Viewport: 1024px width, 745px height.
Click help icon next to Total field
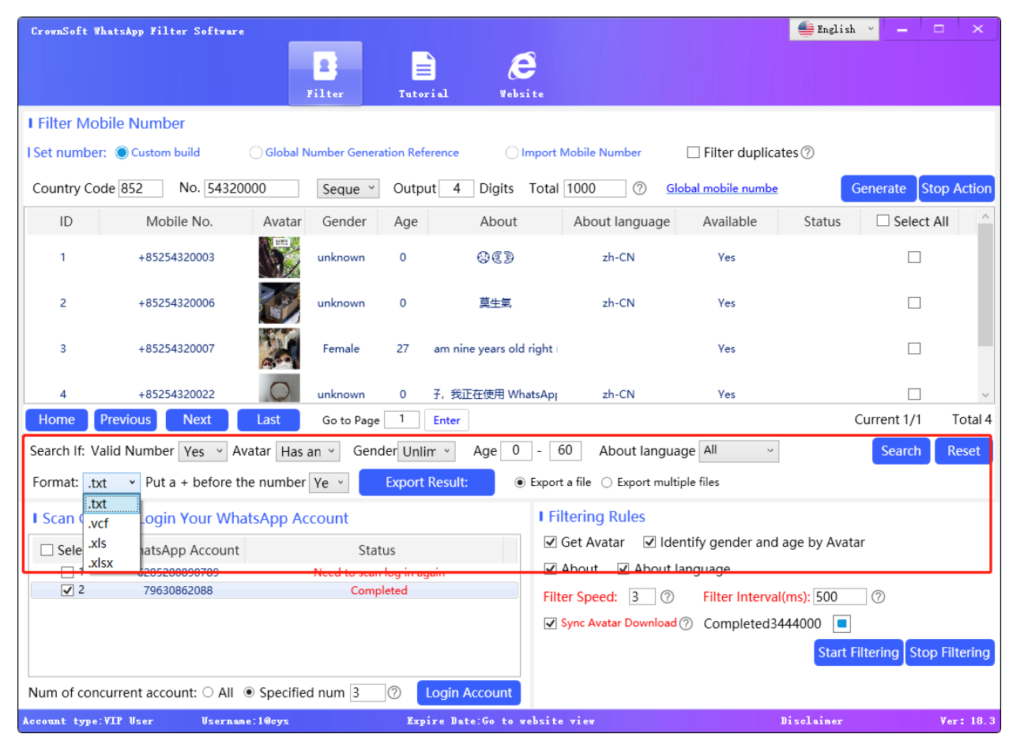pyautogui.click(x=640, y=189)
